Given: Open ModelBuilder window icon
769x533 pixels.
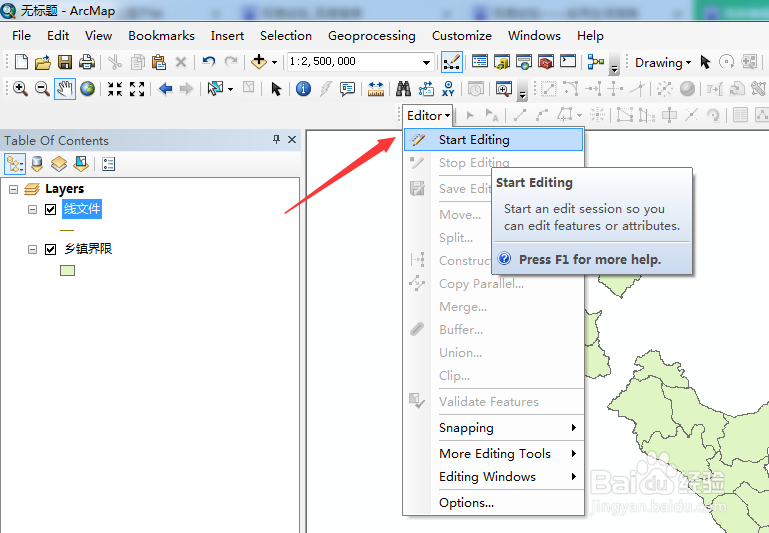Looking at the screenshot, I should tap(595, 62).
